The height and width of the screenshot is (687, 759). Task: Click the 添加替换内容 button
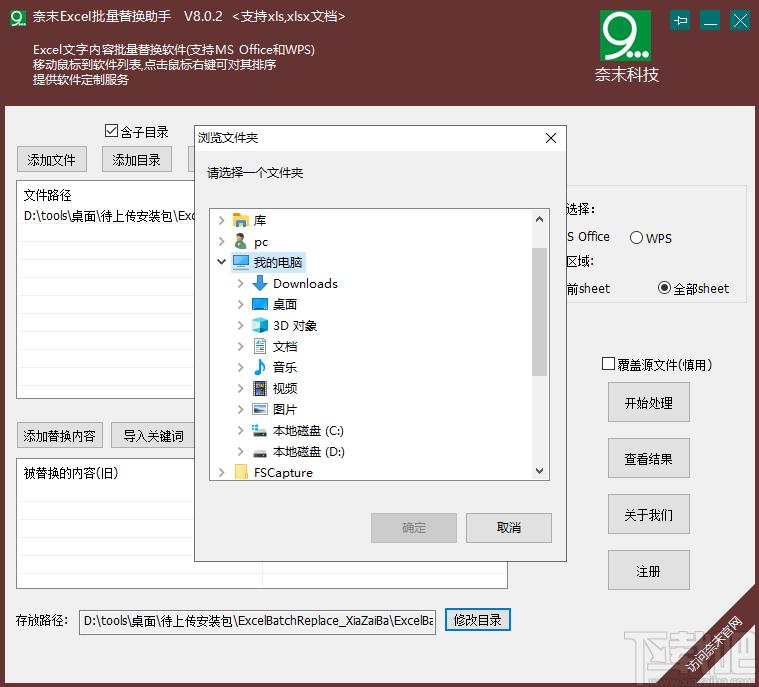pos(60,436)
